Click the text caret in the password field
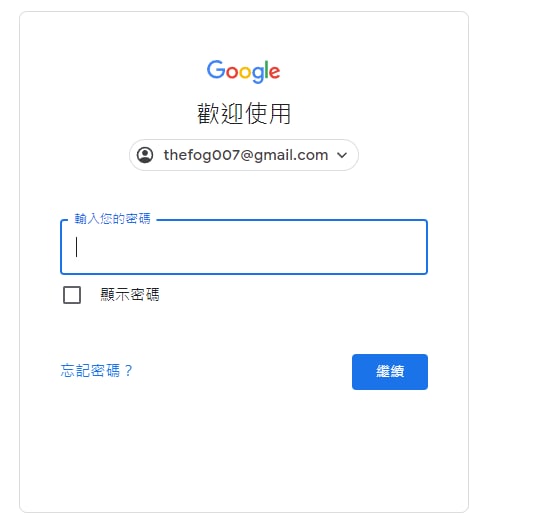 tap(77, 247)
